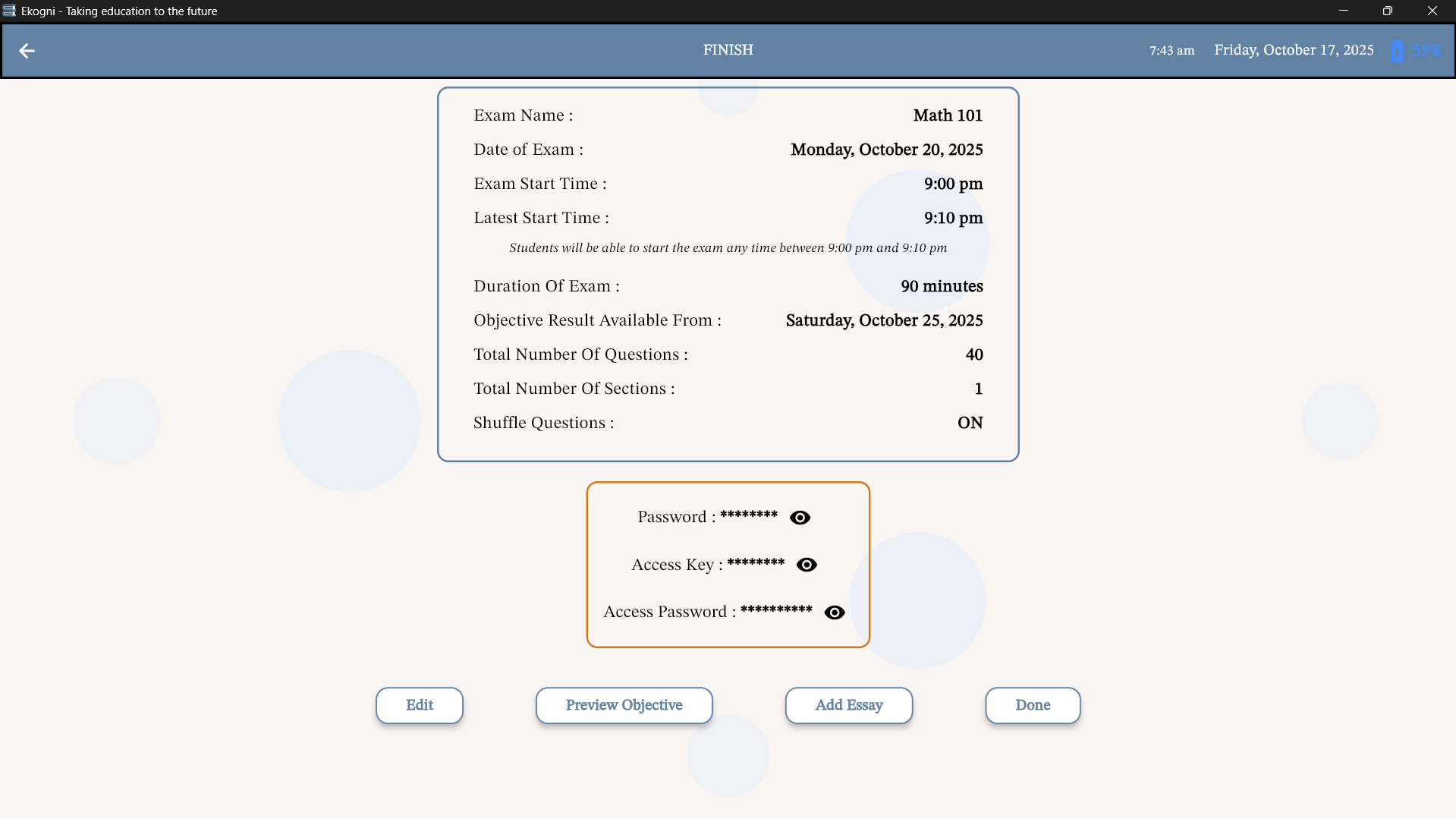Click the FINISH header title

coord(728,50)
